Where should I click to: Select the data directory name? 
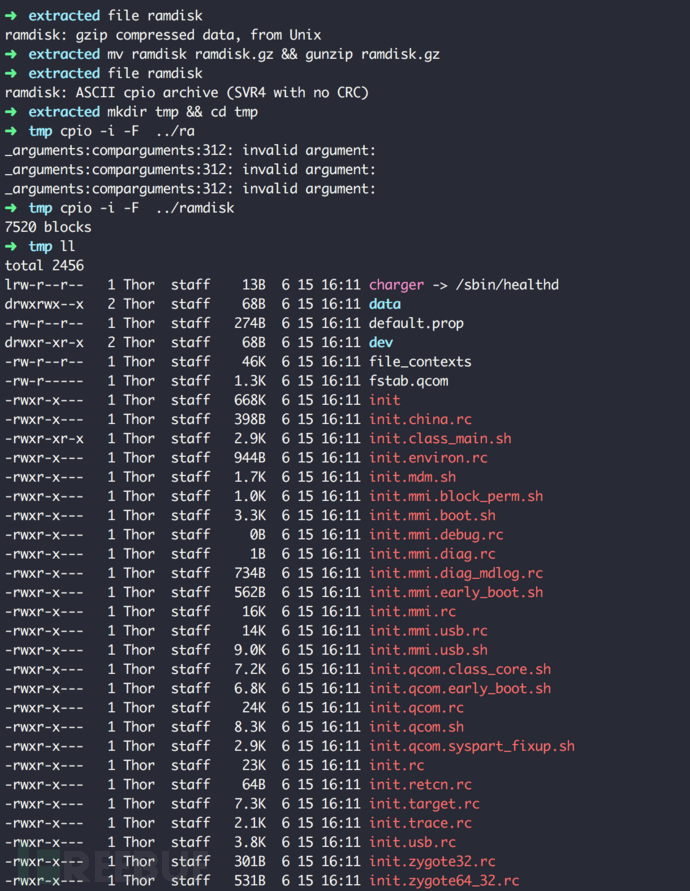click(x=385, y=304)
